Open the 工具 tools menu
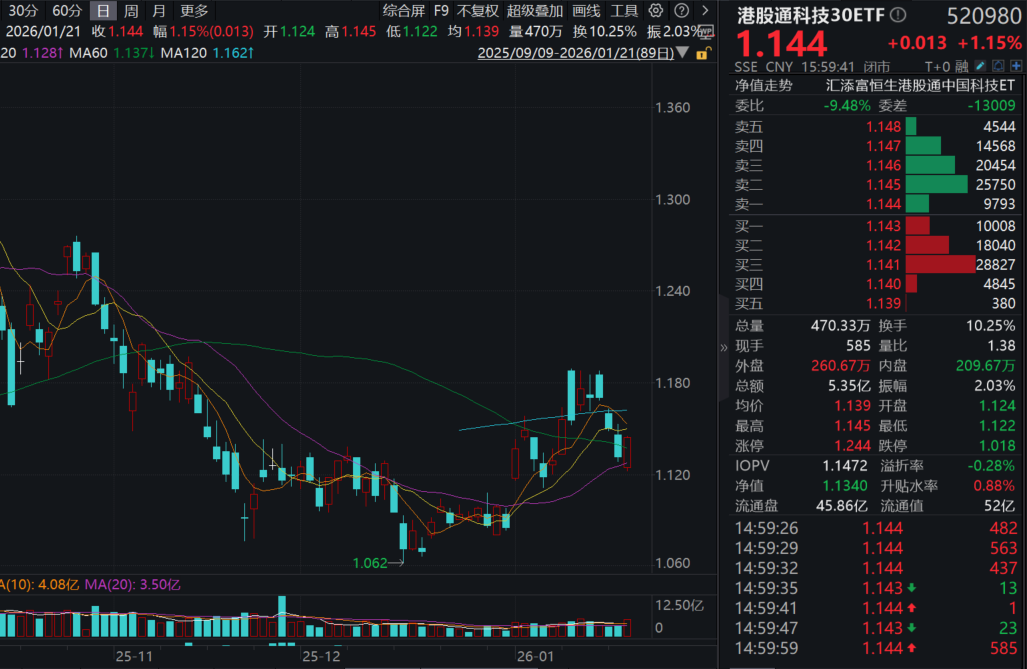Viewport: 1027px width, 669px height. tap(625, 11)
